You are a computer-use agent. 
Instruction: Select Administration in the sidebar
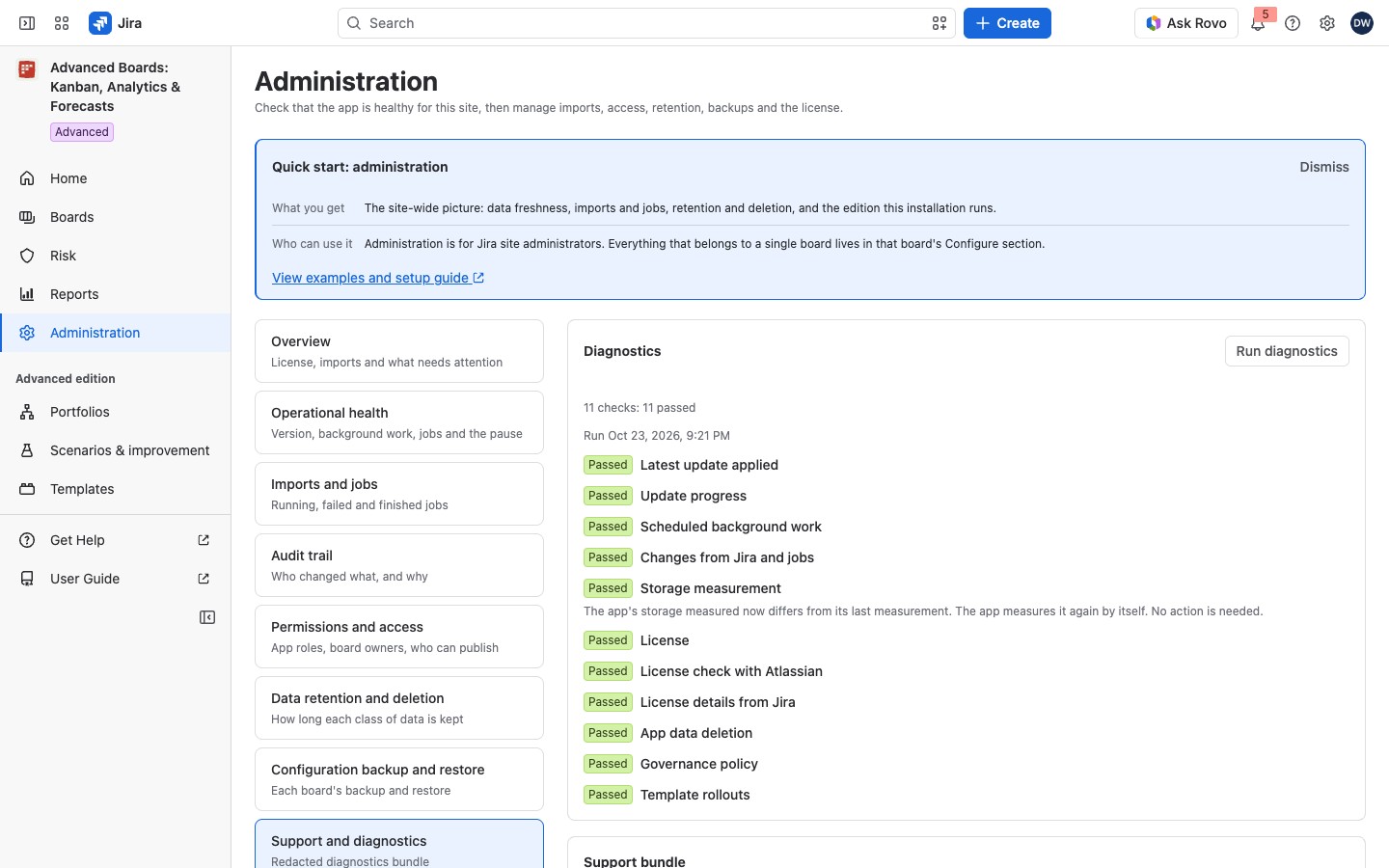tap(116, 333)
